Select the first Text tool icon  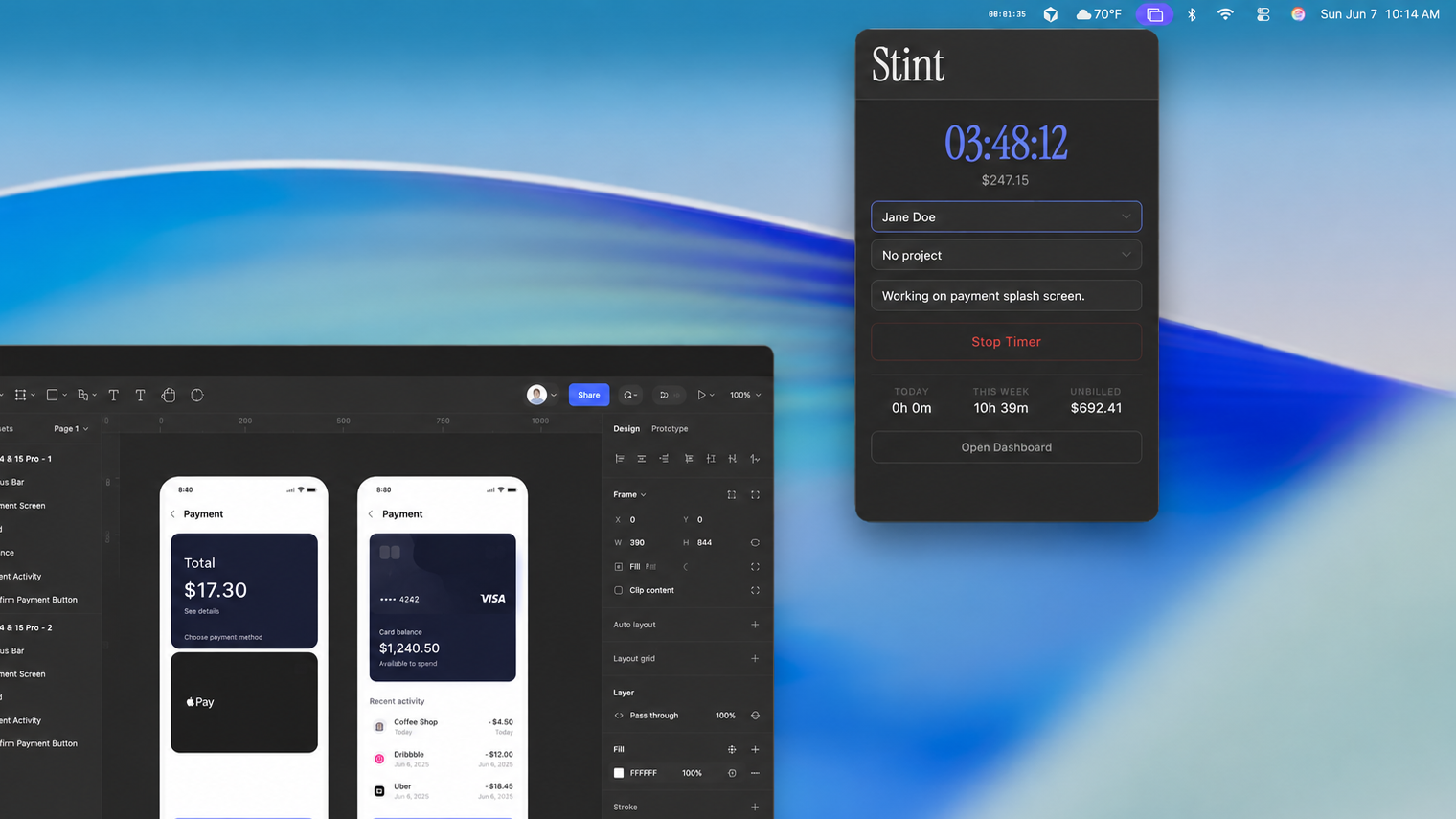(113, 395)
